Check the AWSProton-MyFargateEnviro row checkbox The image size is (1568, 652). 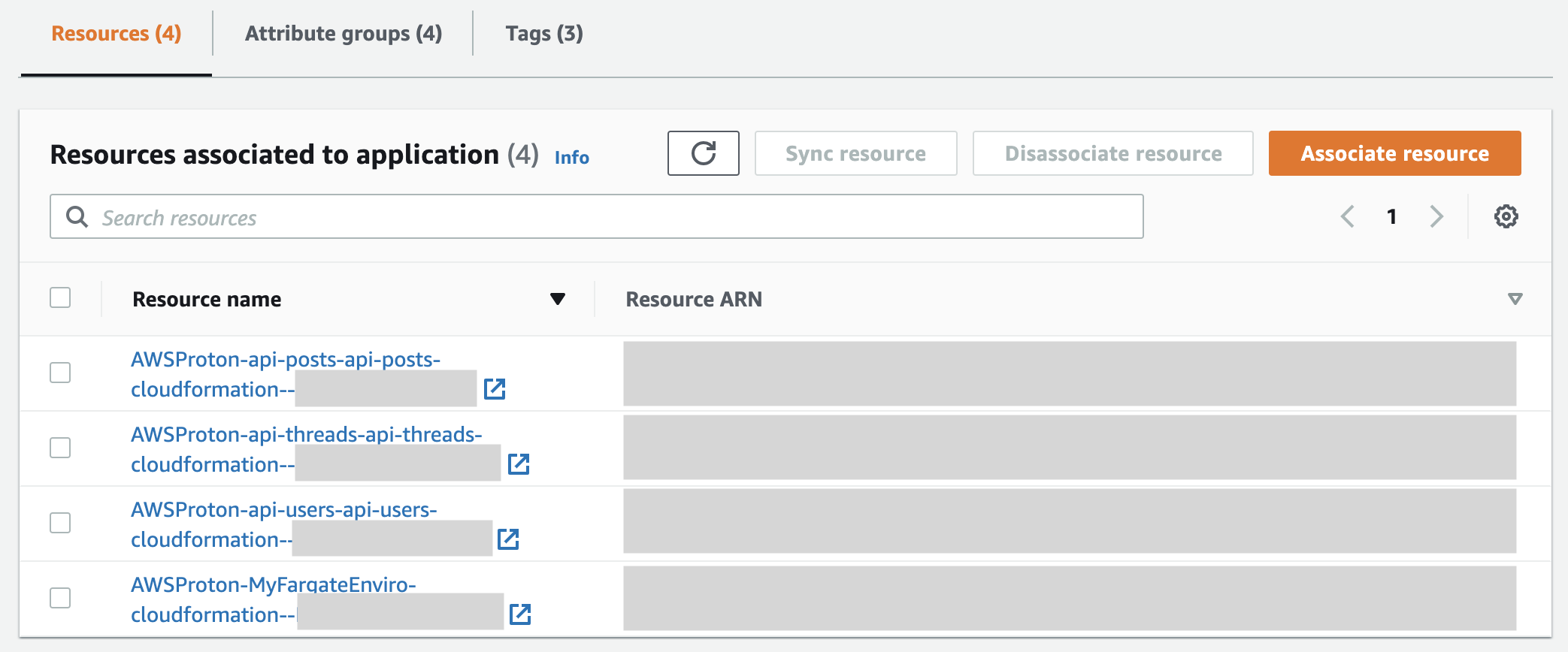pyautogui.click(x=60, y=598)
